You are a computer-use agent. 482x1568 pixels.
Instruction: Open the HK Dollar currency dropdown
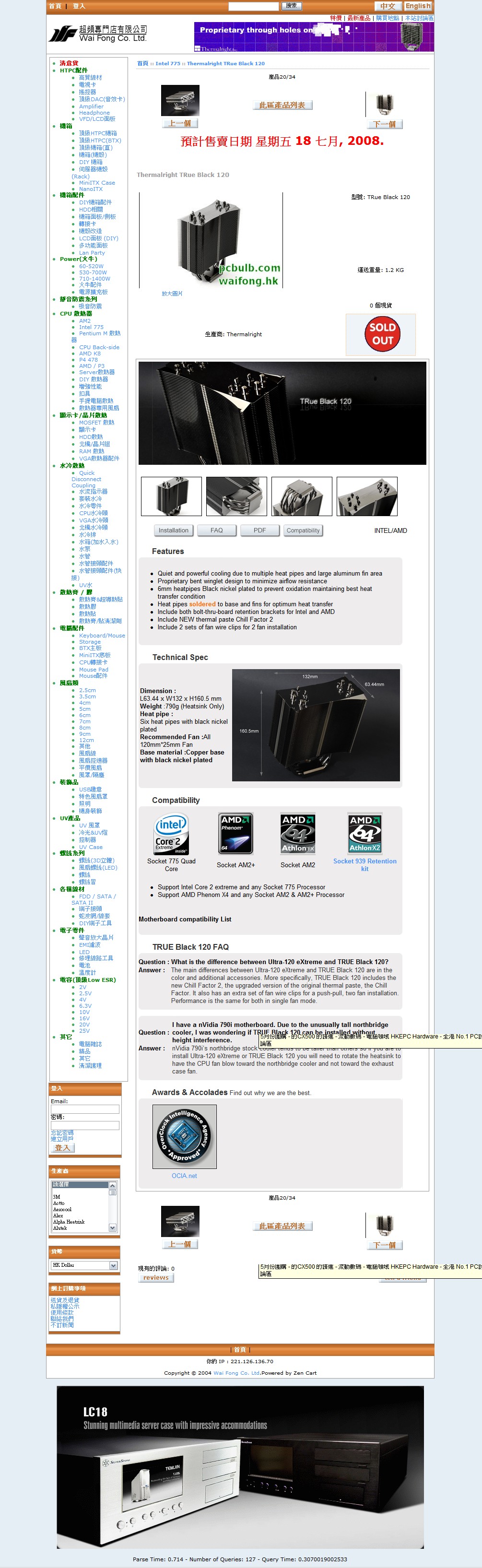pos(84,1265)
